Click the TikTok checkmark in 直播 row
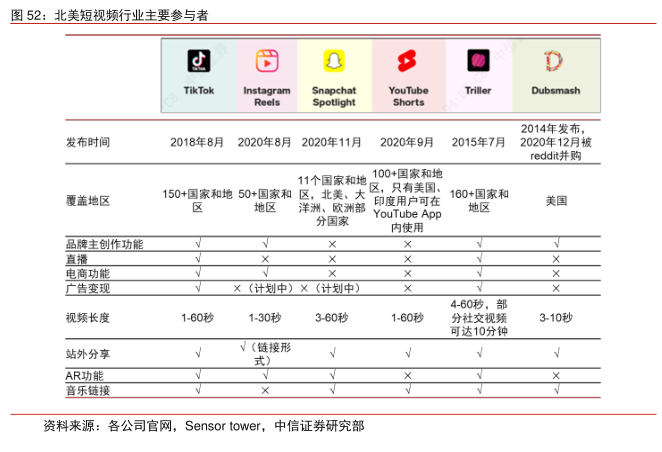 pos(198,258)
